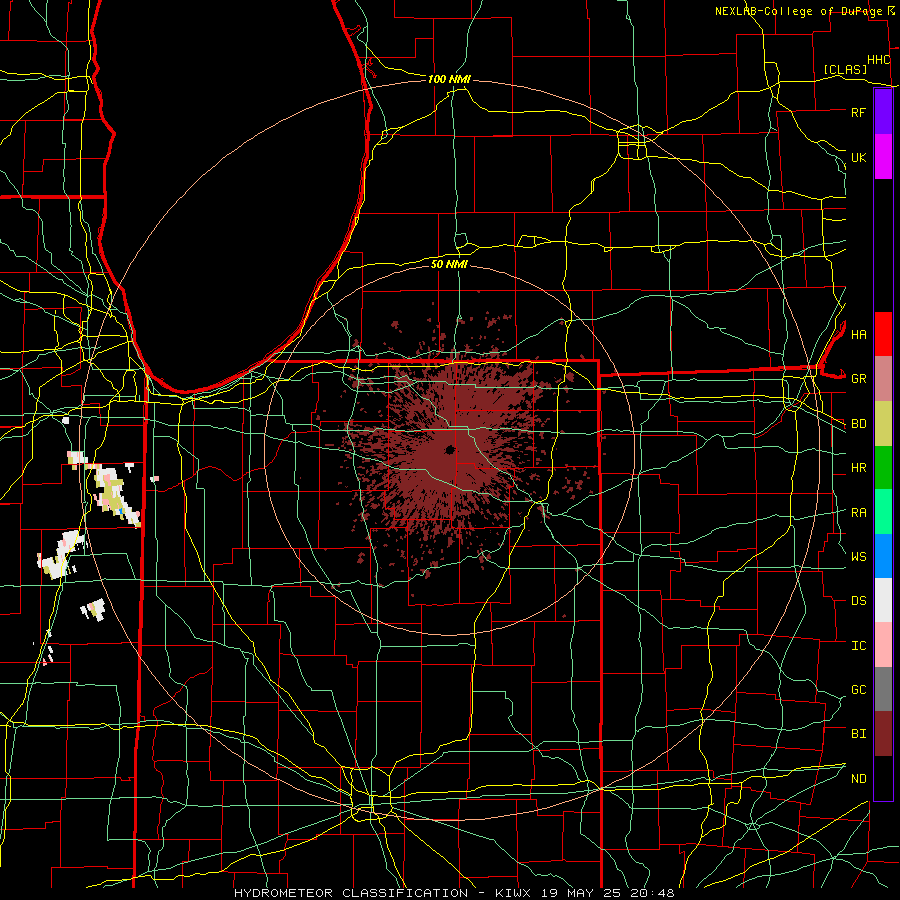
Task: Click the RA light green legend block
Action: (883, 512)
